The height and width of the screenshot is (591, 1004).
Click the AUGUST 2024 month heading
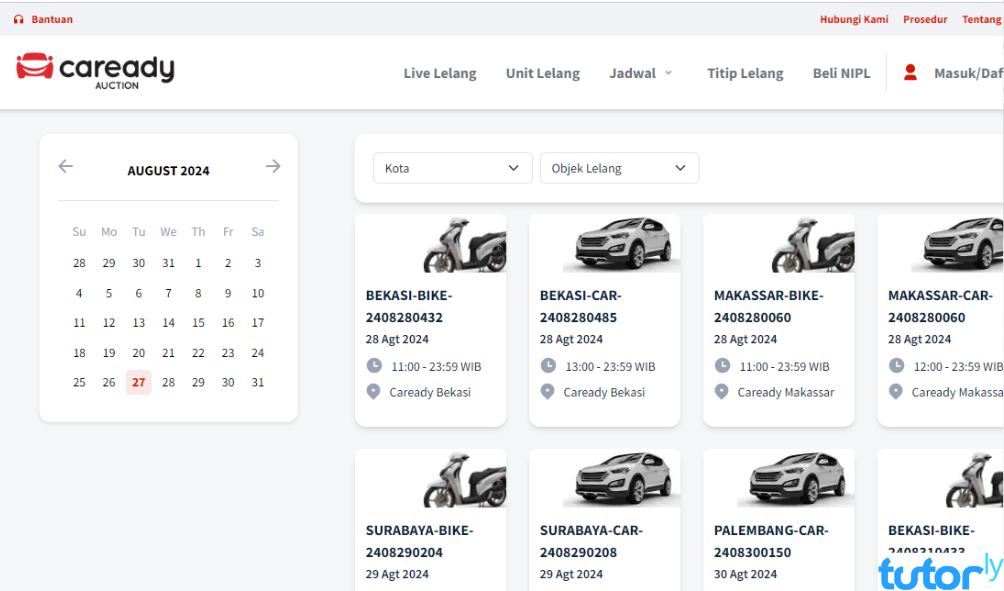coord(168,171)
